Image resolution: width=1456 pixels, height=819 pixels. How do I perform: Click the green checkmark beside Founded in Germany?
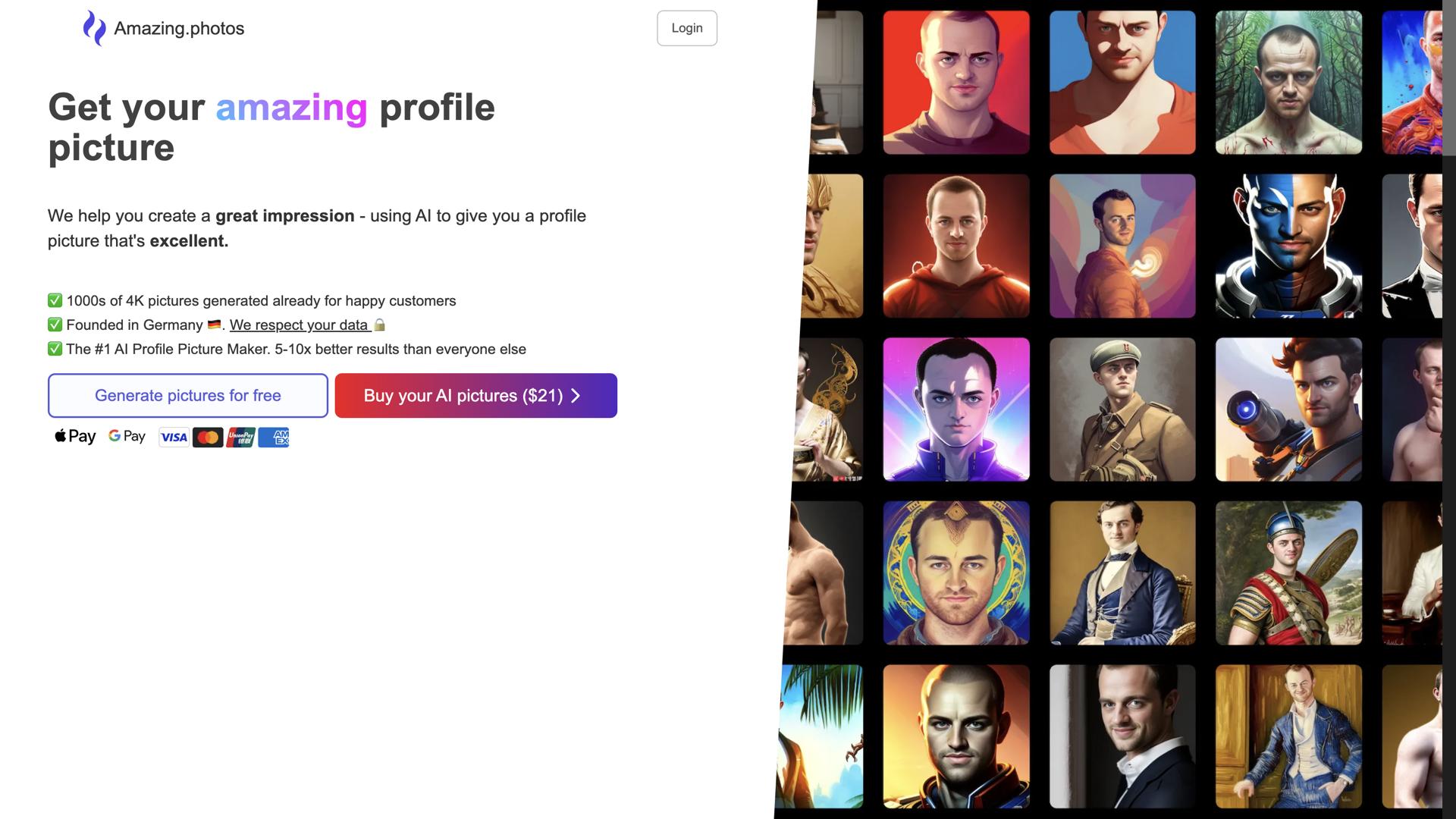coord(55,325)
